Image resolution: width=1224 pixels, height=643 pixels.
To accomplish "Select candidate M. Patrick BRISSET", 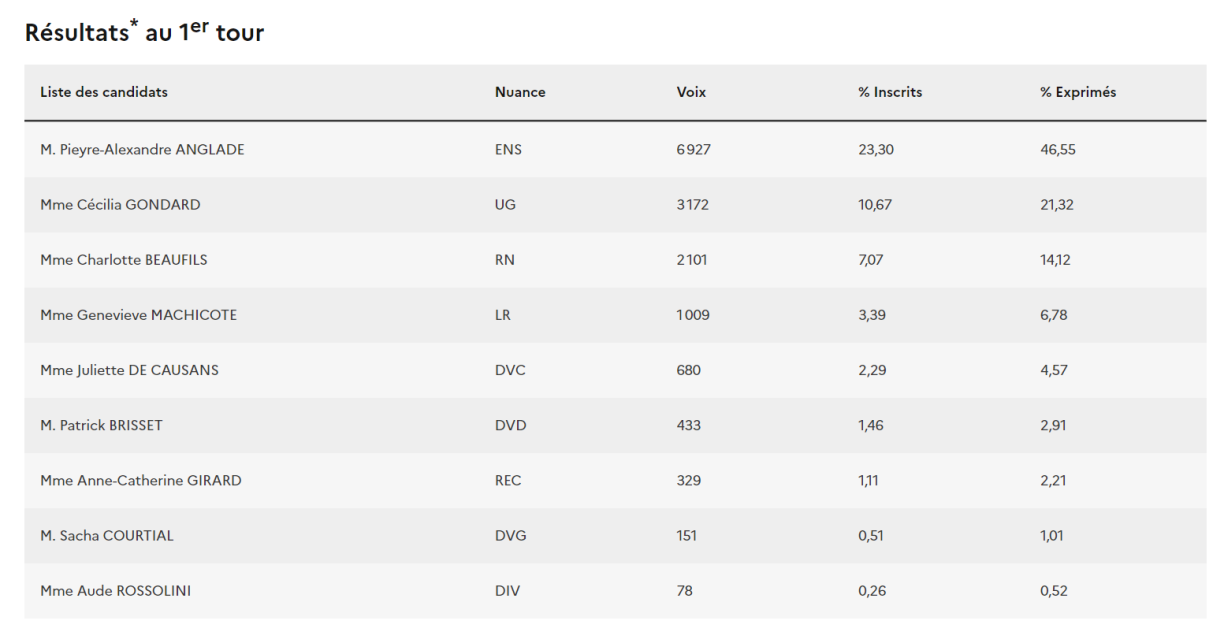I will (101, 425).
